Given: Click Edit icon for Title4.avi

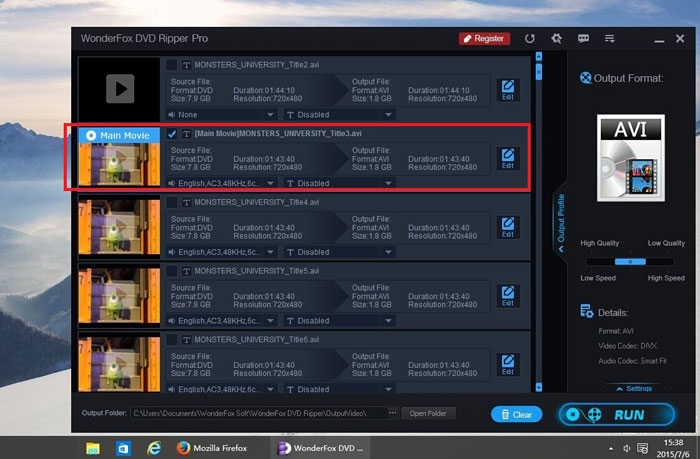Looking at the screenshot, I should click(x=508, y=227).
